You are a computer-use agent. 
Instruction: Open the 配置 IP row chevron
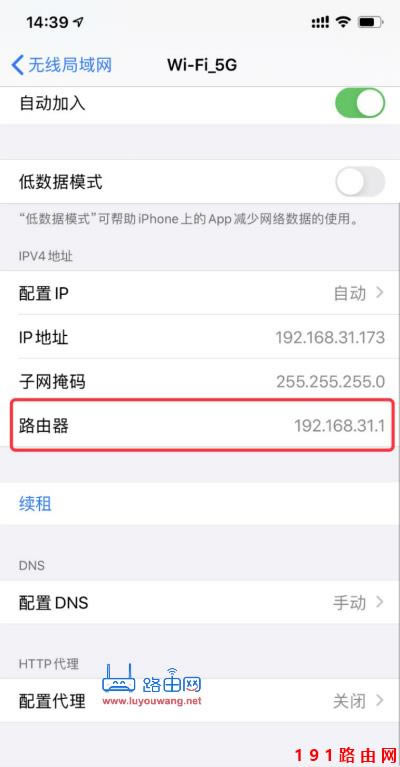click(379, 293)
